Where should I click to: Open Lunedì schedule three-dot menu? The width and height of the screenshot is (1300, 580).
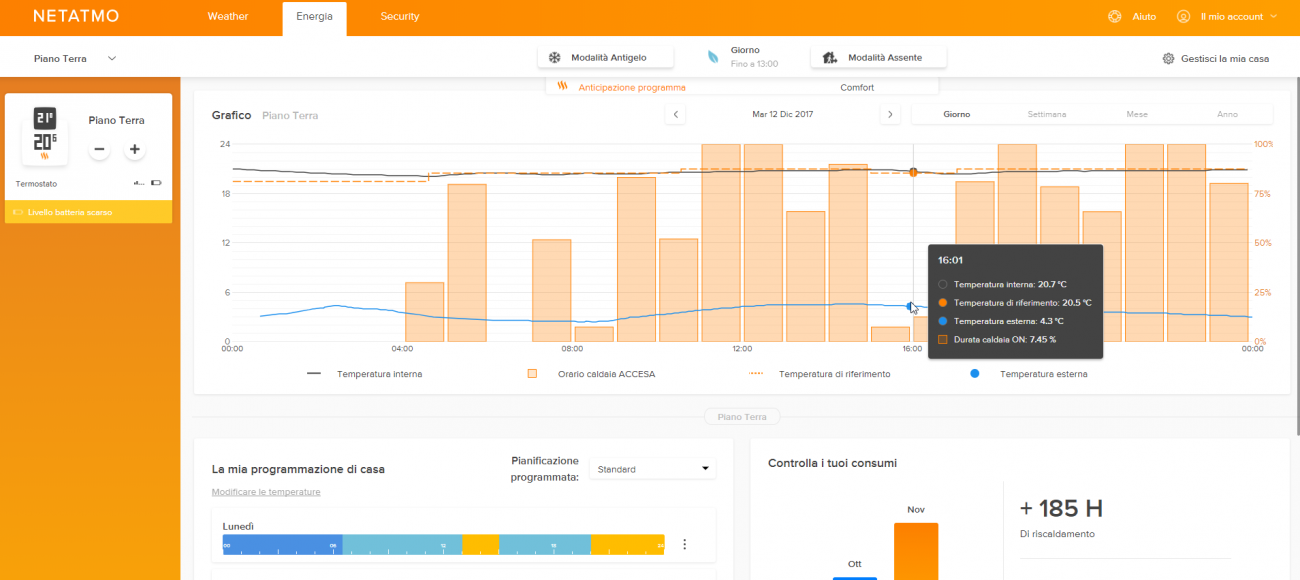click(x=685, y=544)
